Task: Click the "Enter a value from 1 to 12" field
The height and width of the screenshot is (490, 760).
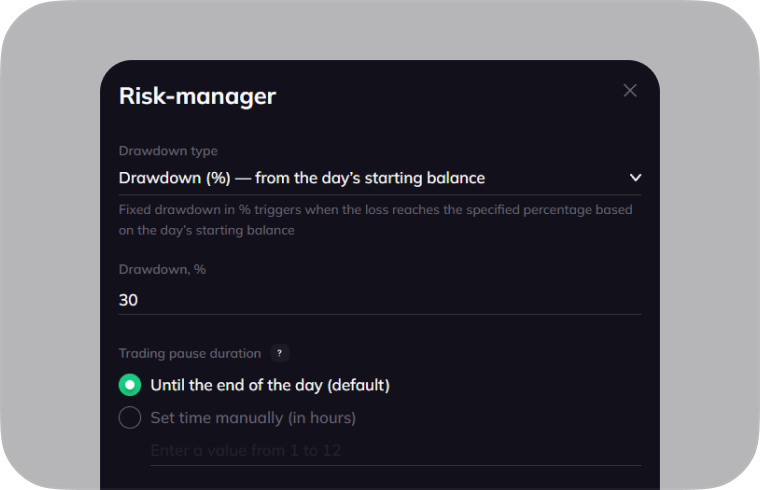Action: point(395,451)
